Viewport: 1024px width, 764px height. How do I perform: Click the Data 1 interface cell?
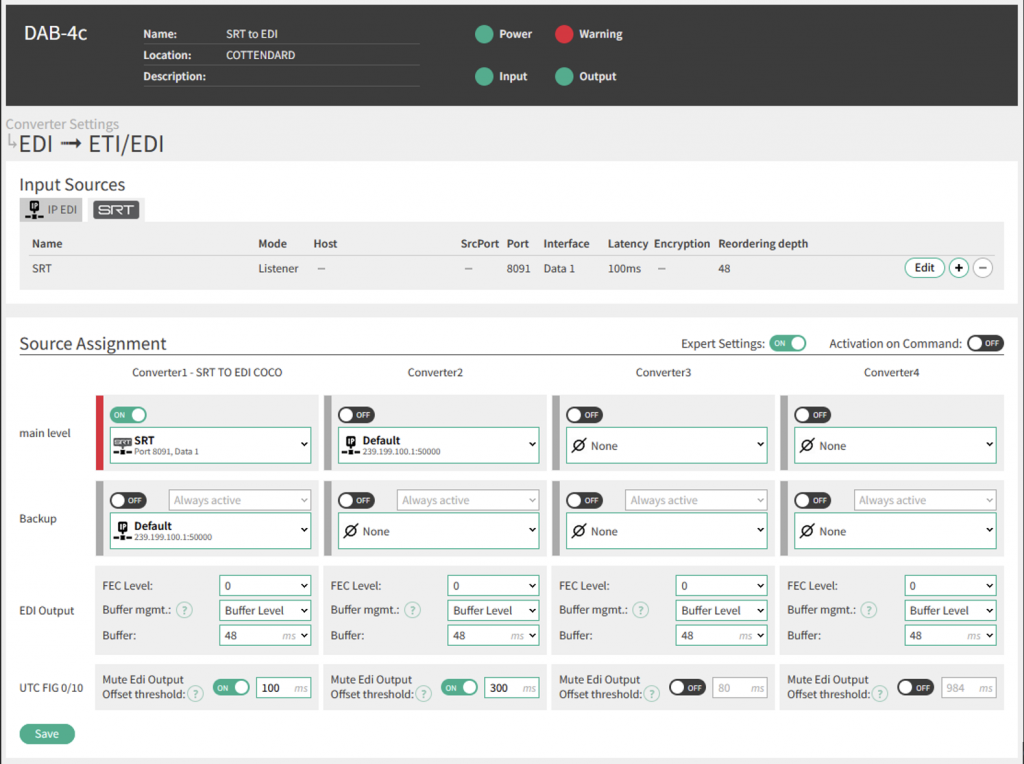559,268
